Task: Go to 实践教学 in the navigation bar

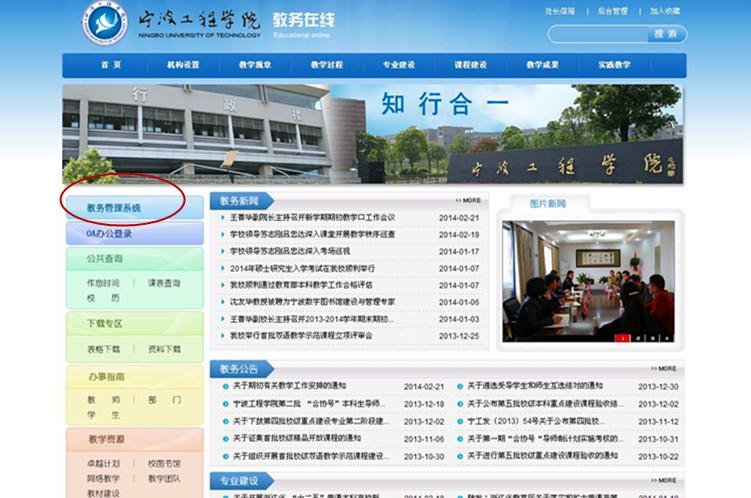Action: click(614, 65)
